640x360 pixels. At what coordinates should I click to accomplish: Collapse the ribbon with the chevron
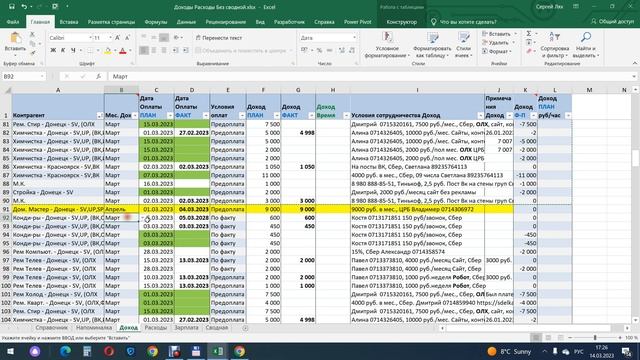pyautogui.click(x=635, y=63)
